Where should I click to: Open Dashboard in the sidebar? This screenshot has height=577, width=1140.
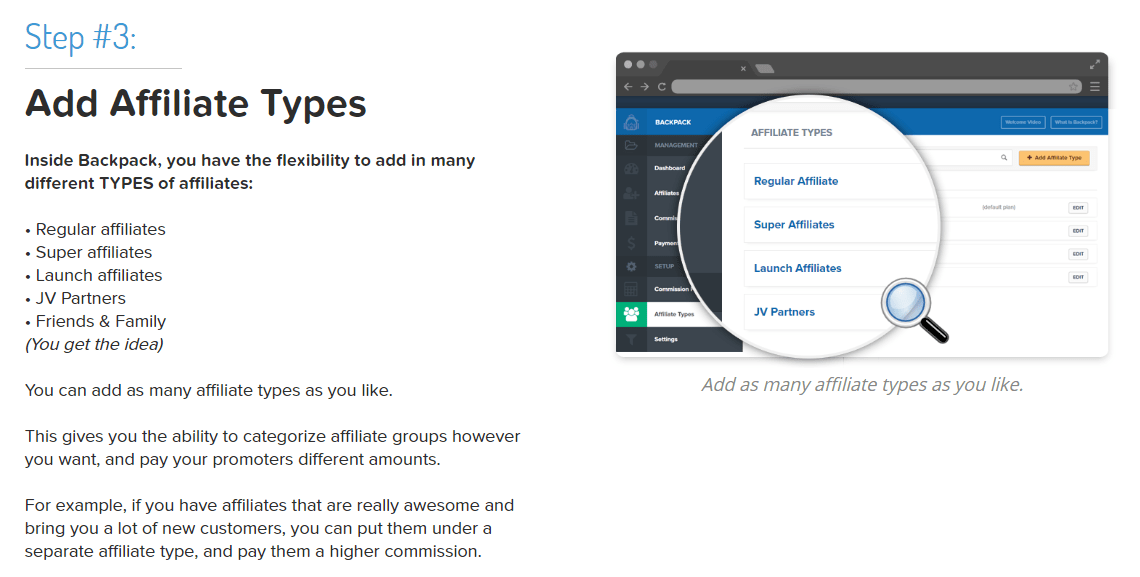pos(669,168)
